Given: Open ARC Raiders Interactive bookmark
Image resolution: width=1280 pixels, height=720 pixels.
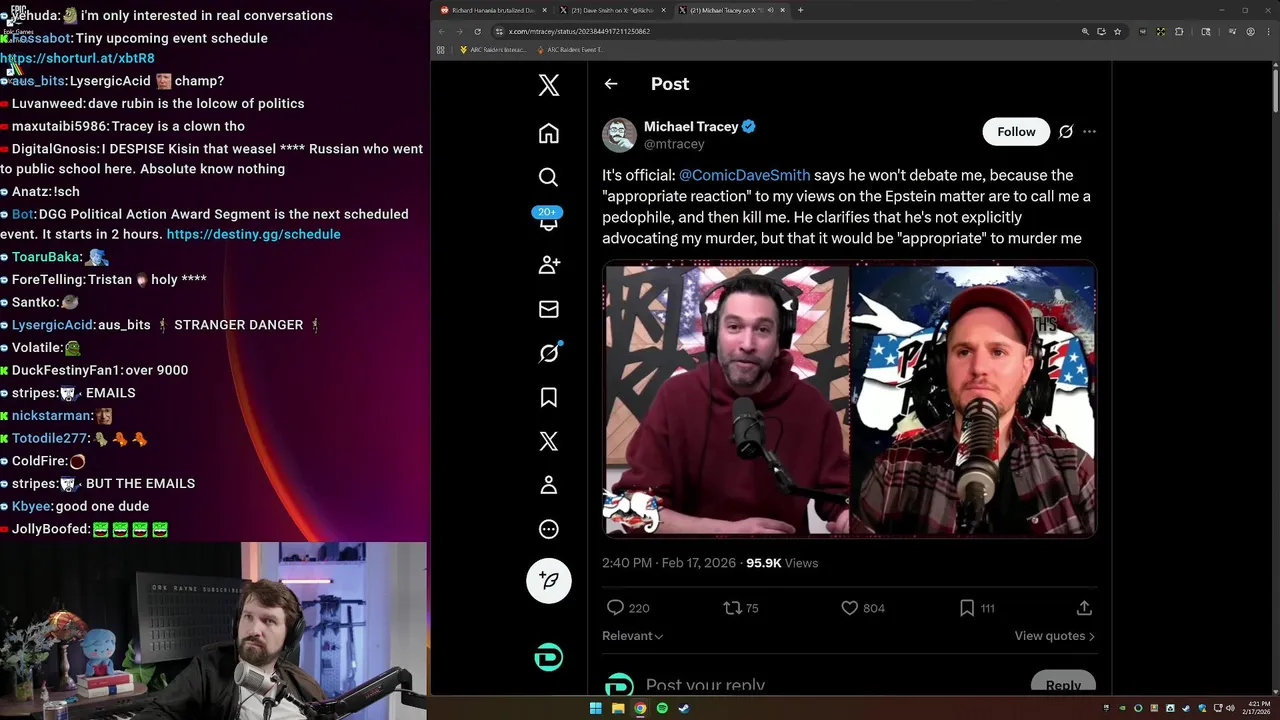Looking at the screenshot, I should [492, 49].
